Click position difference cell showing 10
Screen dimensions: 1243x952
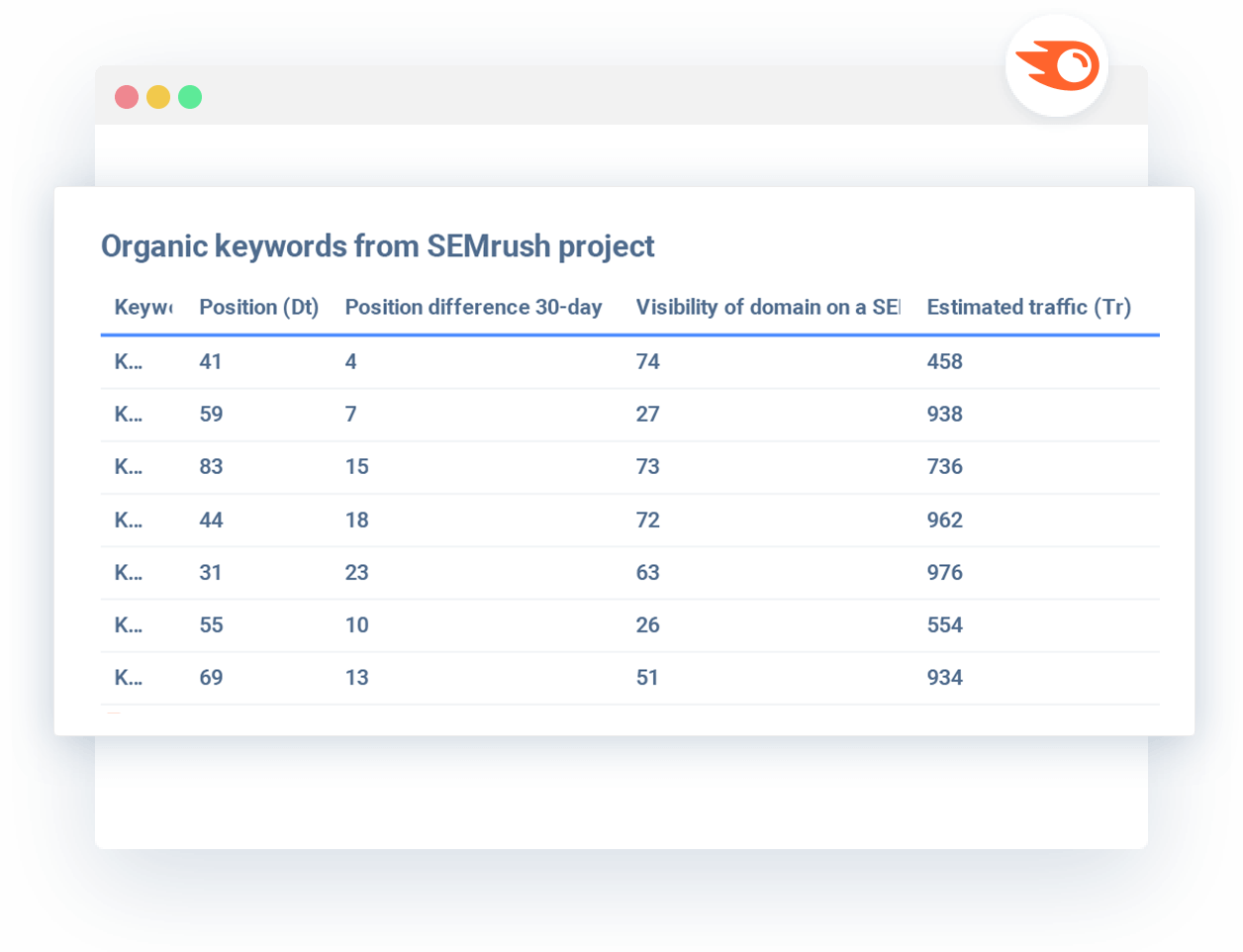[x=356, y=624]
